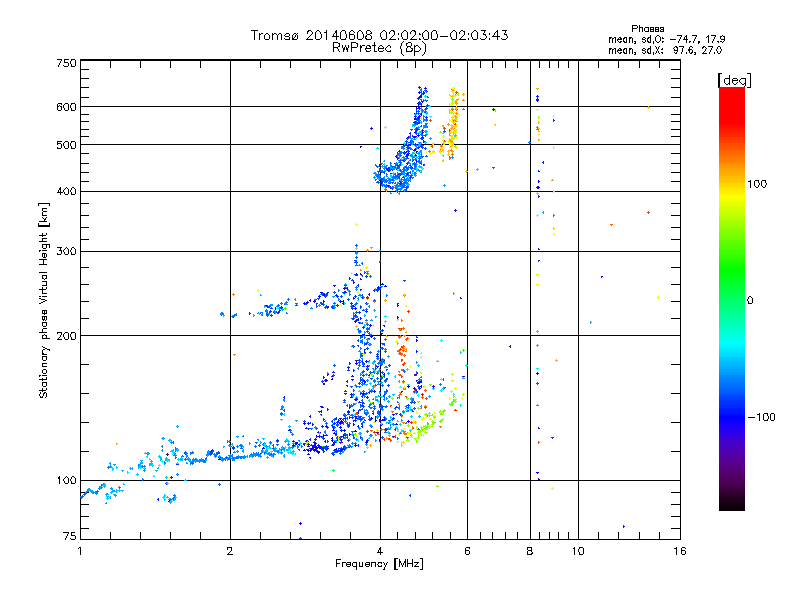This screenshot has width=800, height=600.
Task: Click x-axis tick label '2'
Action: tap(230, 551)
